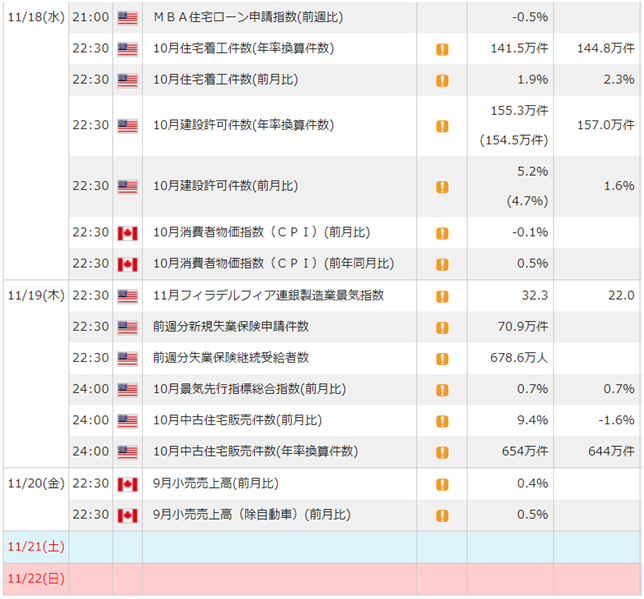Click the 32.3 previous value
Viewport: 644px width, 599px height.
coord(535,295)
